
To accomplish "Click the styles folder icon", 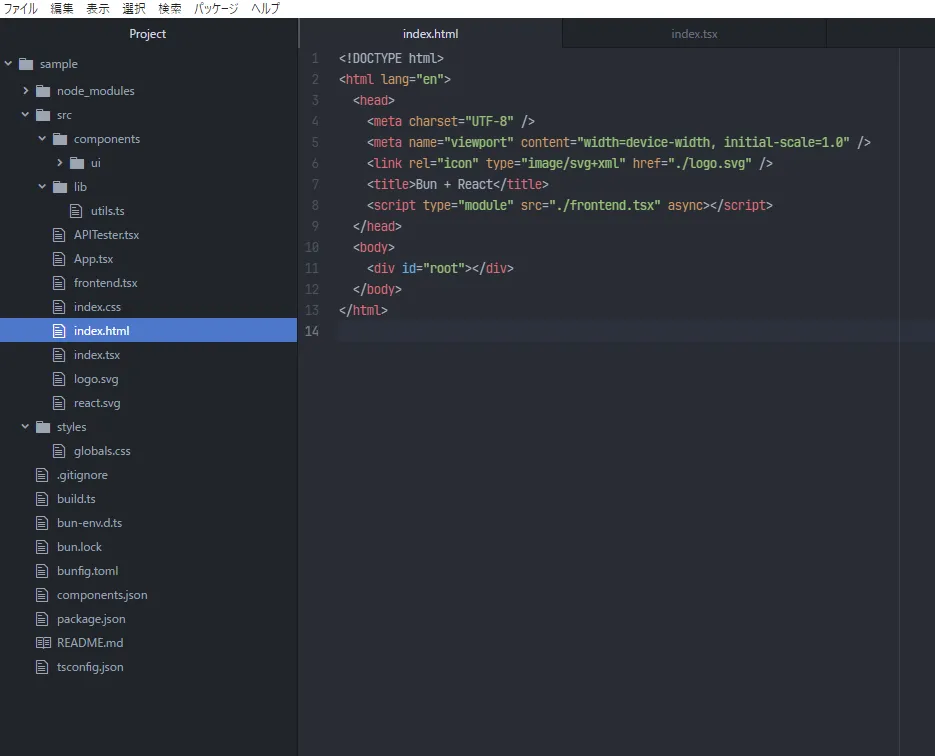I will (x=43, y=427).
